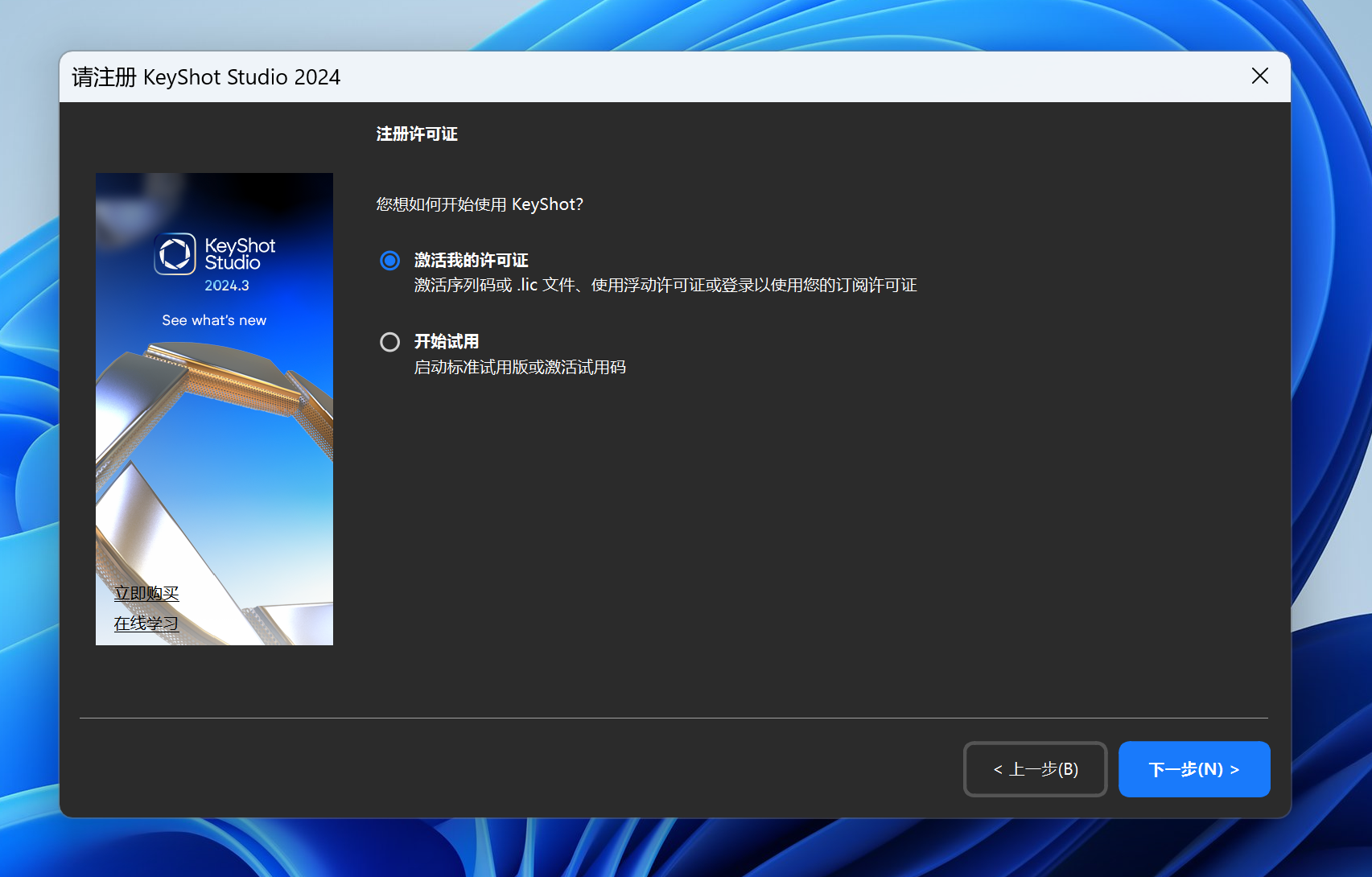Click the 开始试用 bold label text
This screenshot has width=1372, height=877.
(447, 342)
